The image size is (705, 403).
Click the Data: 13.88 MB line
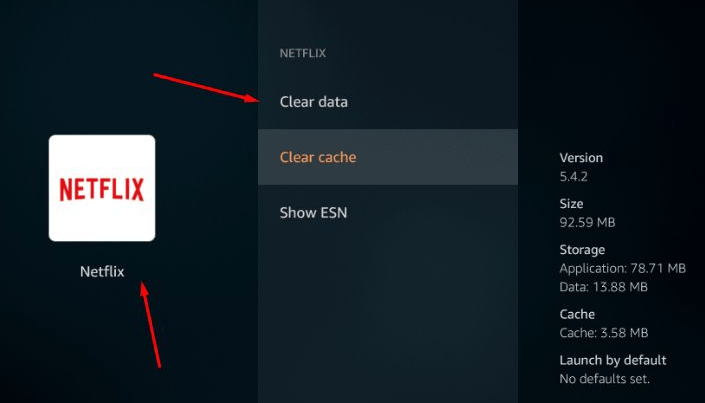pyautogui.click(x=603, y=287)
